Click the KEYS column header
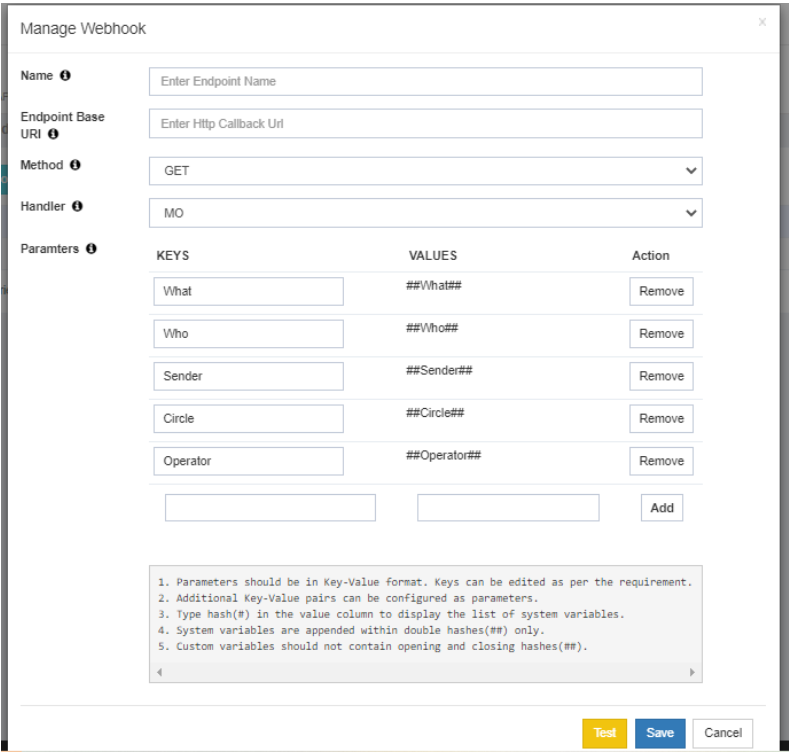 [173, 256]
